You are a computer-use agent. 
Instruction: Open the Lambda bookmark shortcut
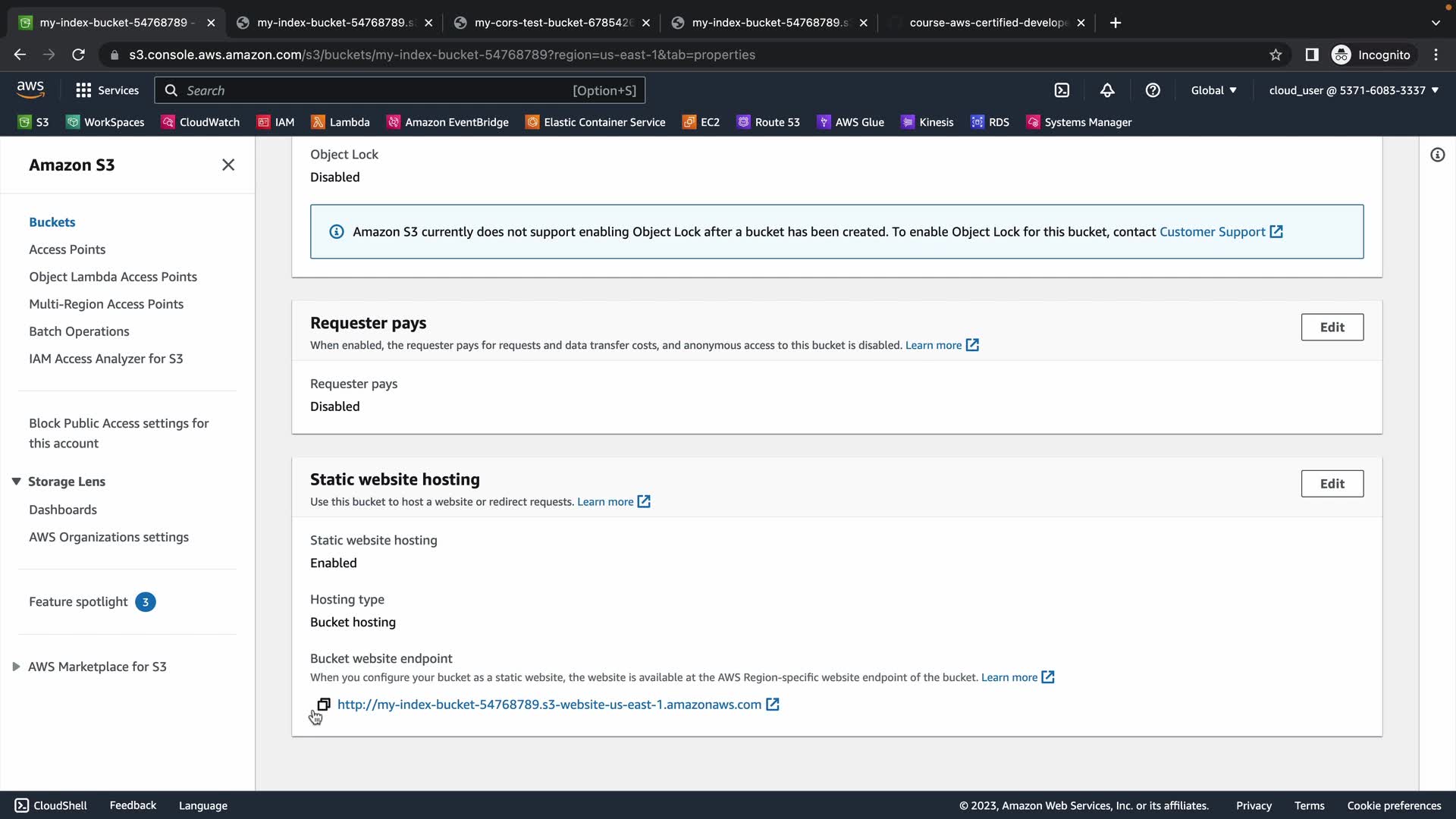(x=340, y=122)
